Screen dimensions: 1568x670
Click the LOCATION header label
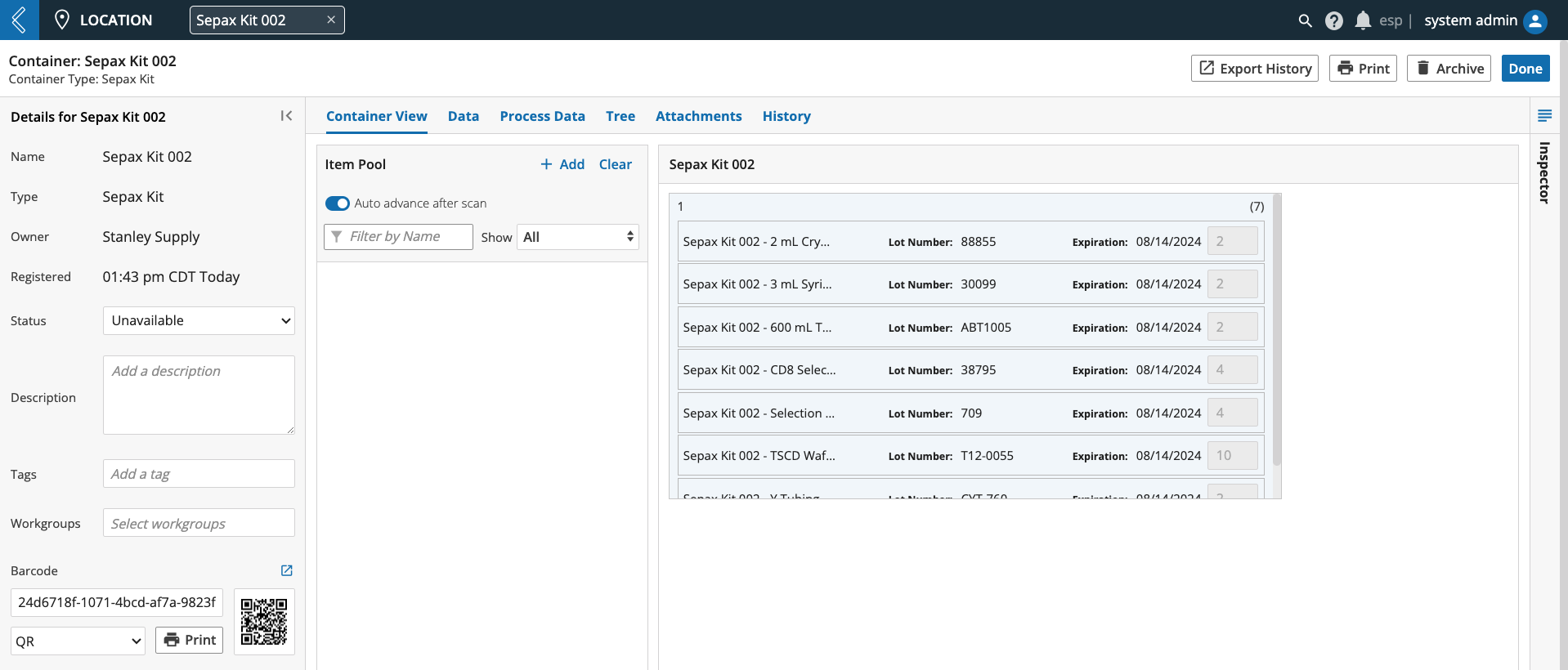click(x=116, y=20)
